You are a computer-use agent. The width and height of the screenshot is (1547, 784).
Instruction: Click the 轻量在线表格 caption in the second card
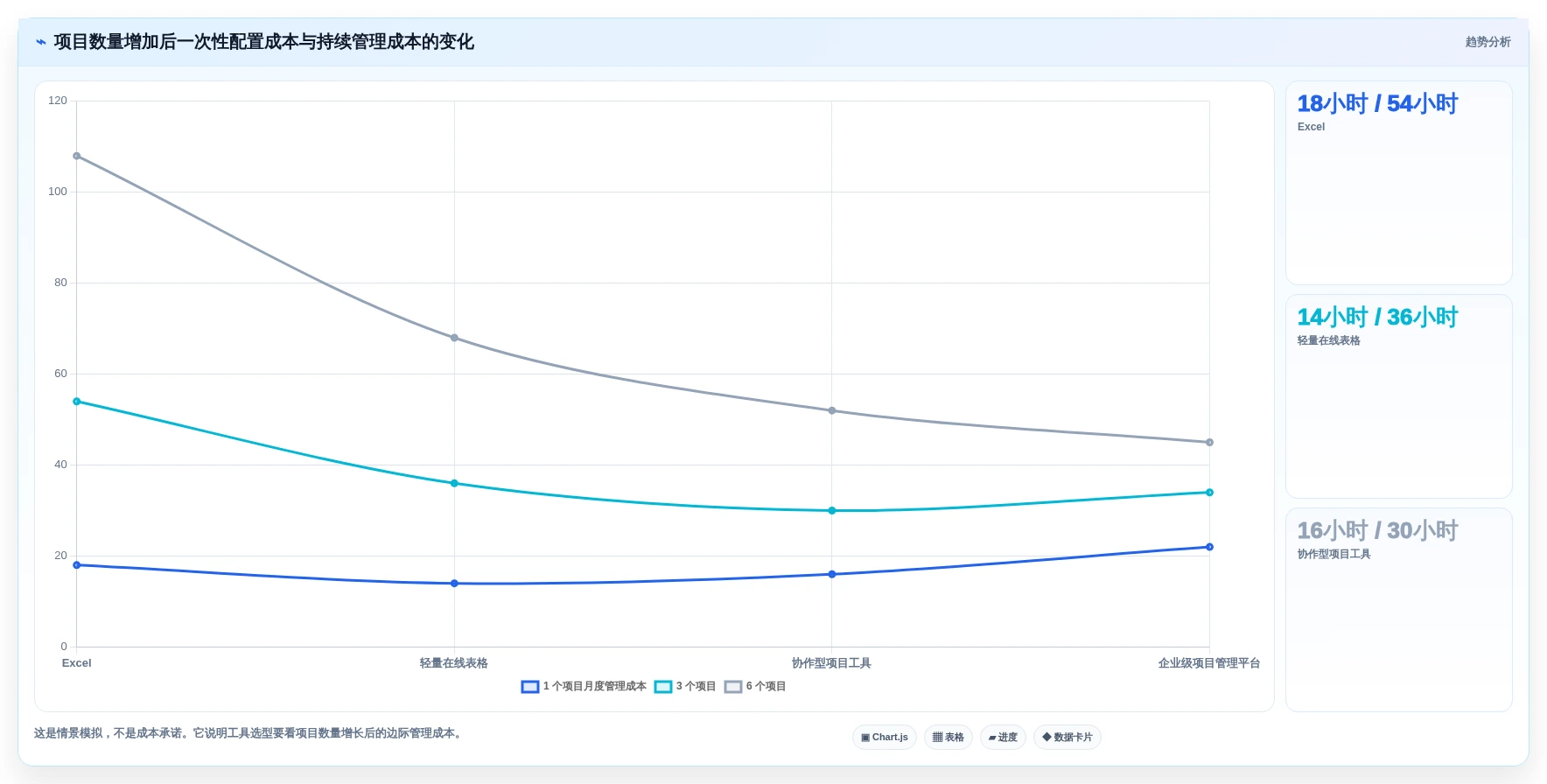click(1328, 340)
